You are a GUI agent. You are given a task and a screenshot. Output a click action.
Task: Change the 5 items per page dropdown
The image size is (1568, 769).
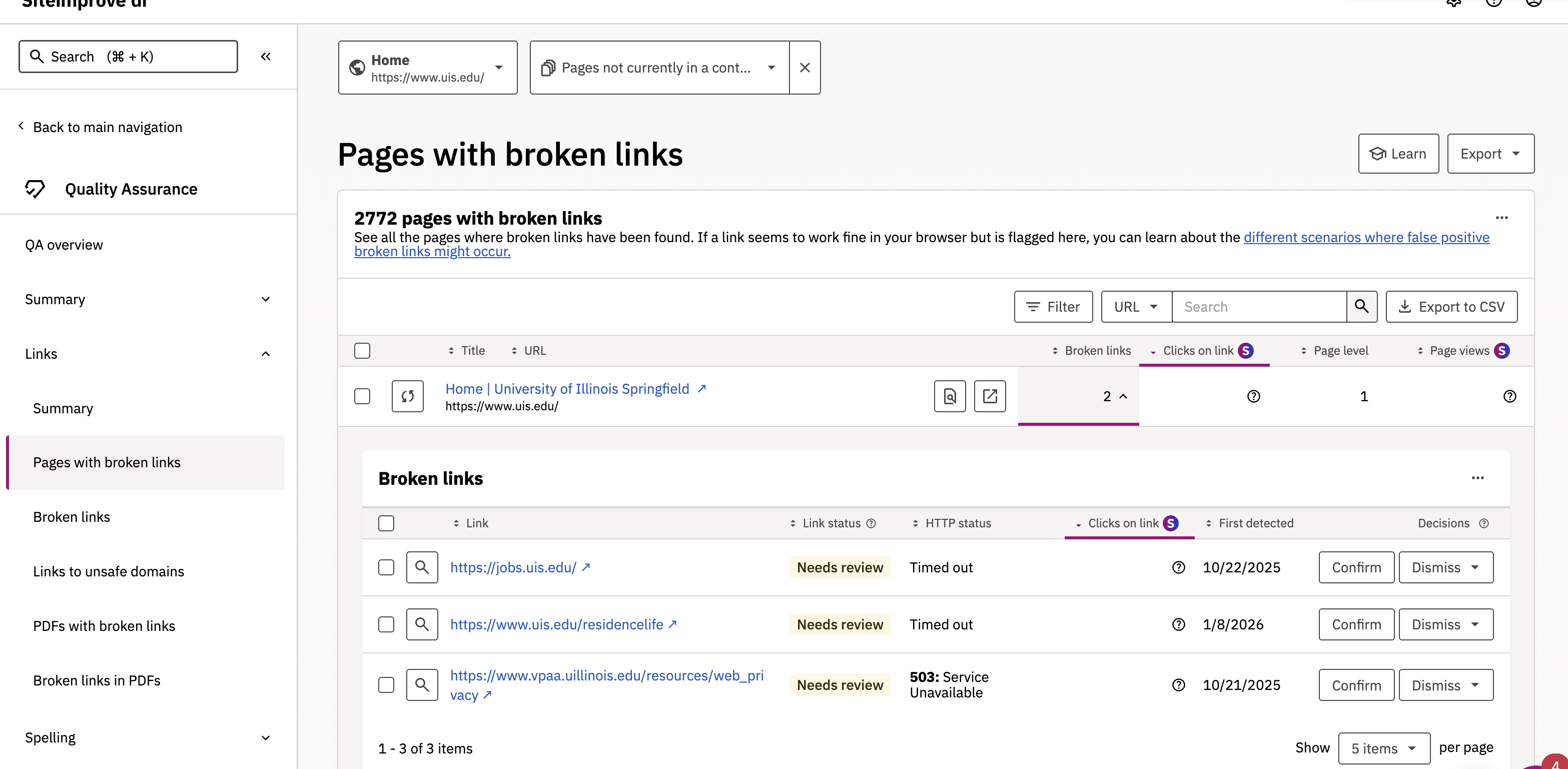click(x=1383, y=748)
